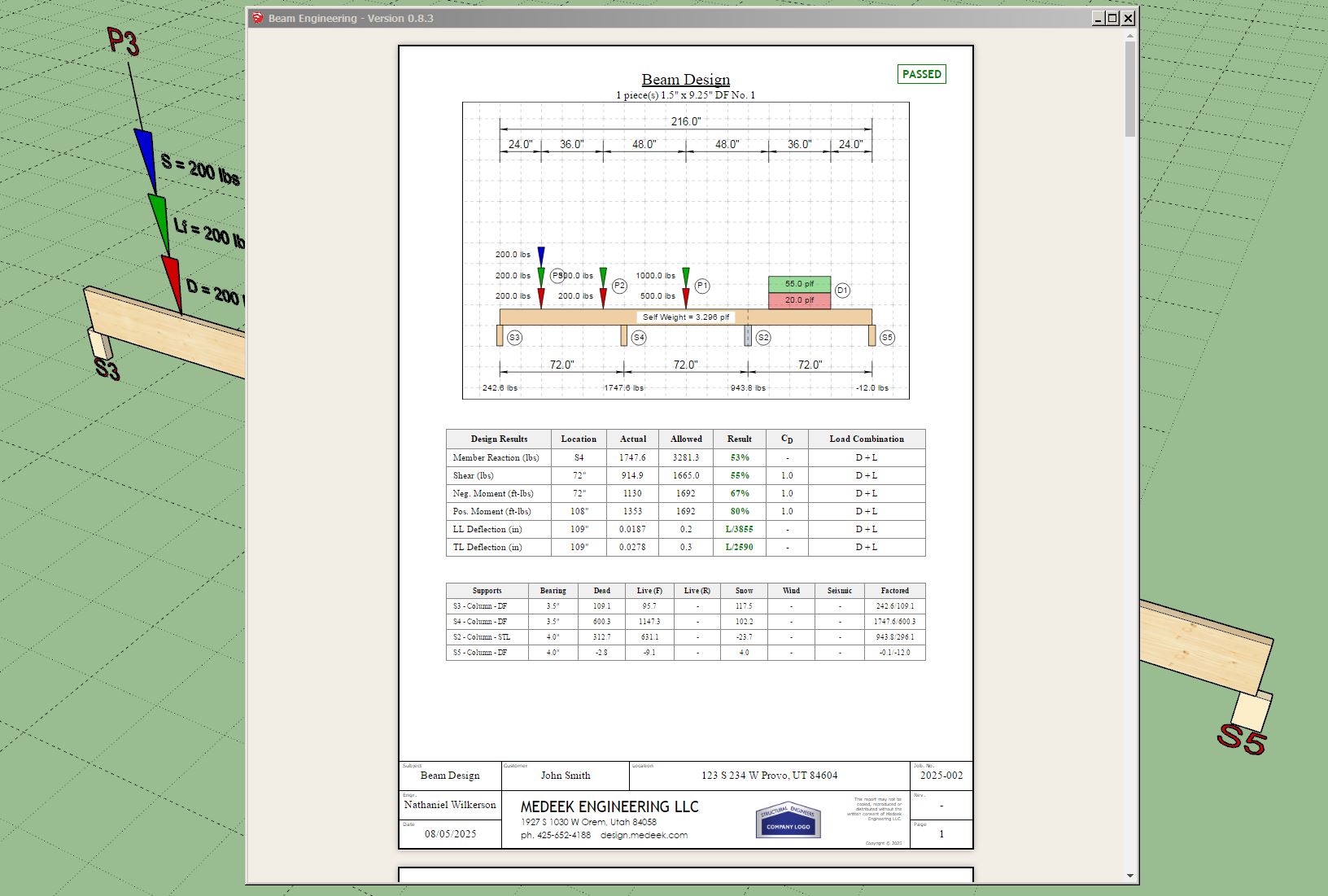
Task: Click the D1 distributed load marker
Action: (x=842, y=291)
